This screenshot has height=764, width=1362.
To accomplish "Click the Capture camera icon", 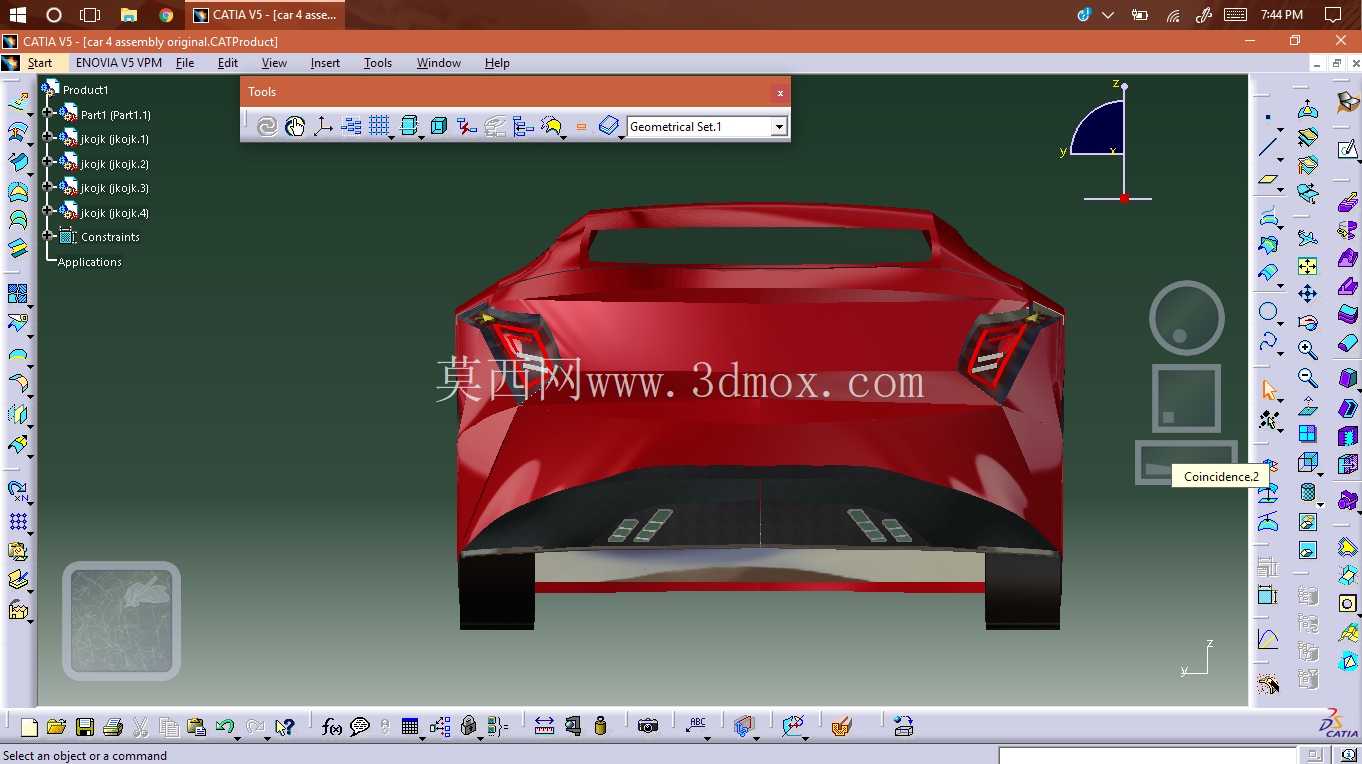I will point(648,727).
